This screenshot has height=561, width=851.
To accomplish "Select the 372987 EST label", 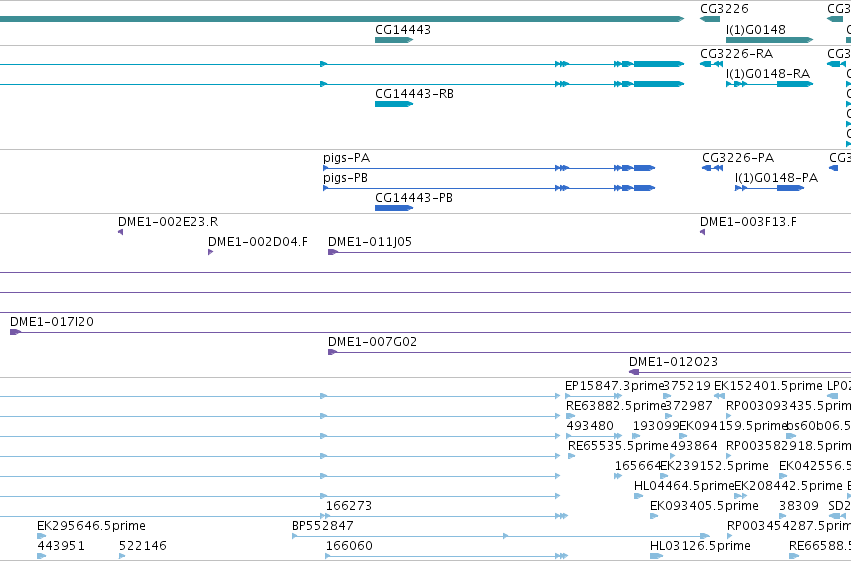I will click(689, 406).
